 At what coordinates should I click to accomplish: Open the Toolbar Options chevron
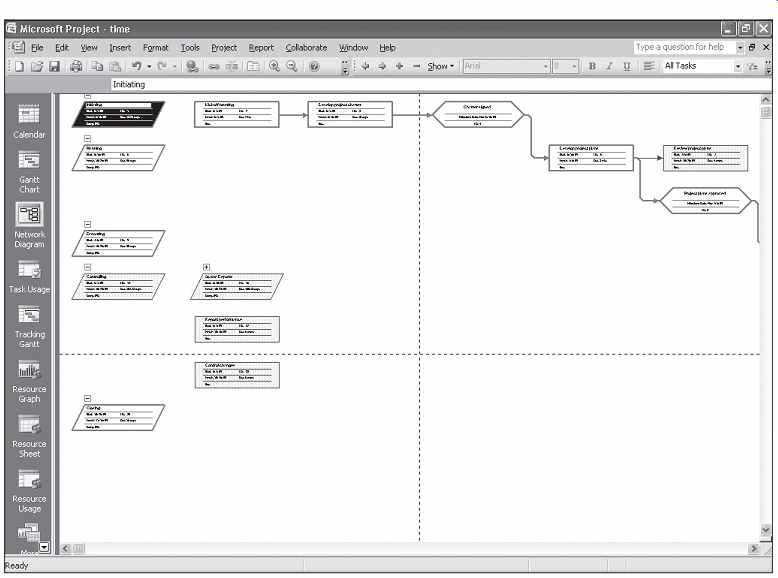click(x=345, y=67)
